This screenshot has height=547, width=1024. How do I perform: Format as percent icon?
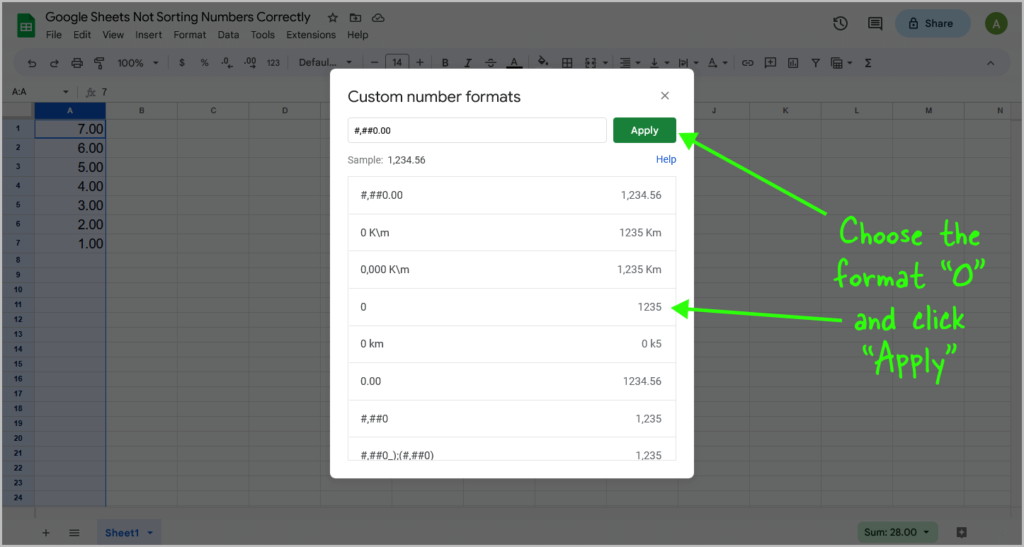tap(204, 63)
